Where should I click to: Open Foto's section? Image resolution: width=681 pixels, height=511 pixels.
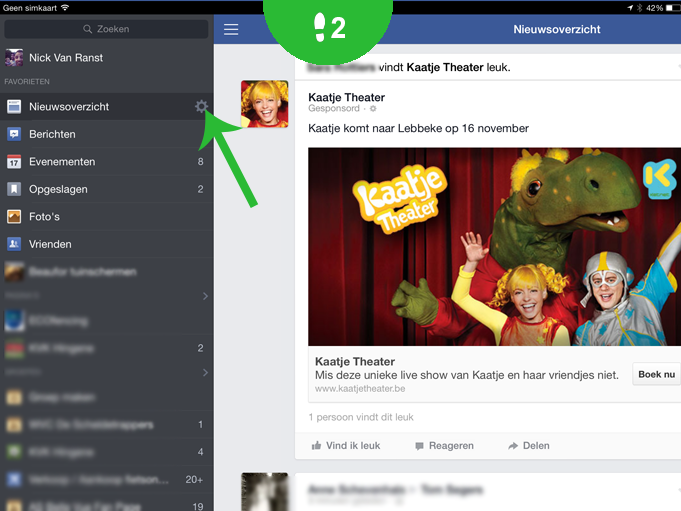[106, 217]
